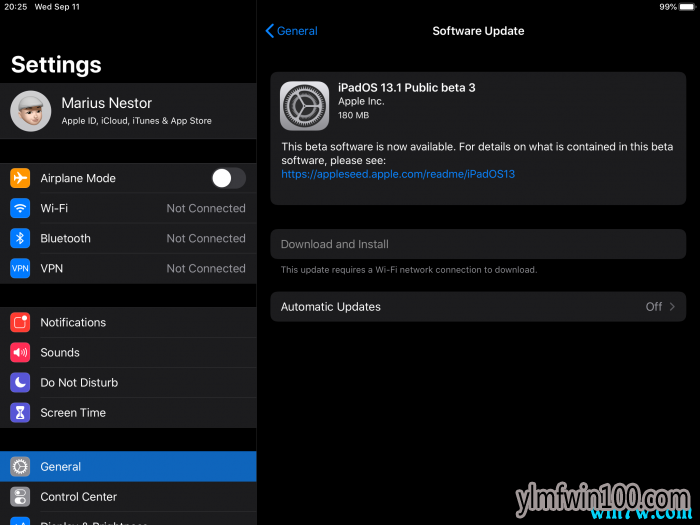Tap the Screen Time hourglass icon
Image resolution: width=700 pixels, height=525 pixels.
(x=20, y=413)
